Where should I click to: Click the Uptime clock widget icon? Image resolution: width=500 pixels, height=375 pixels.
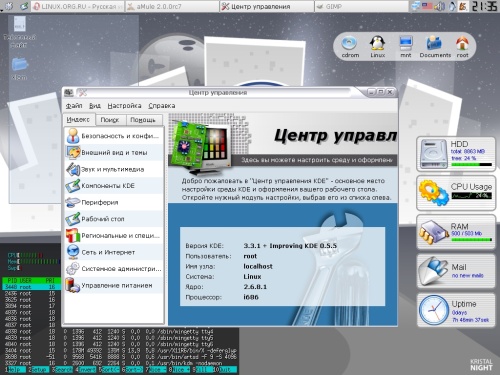click(x=433, y=310)
